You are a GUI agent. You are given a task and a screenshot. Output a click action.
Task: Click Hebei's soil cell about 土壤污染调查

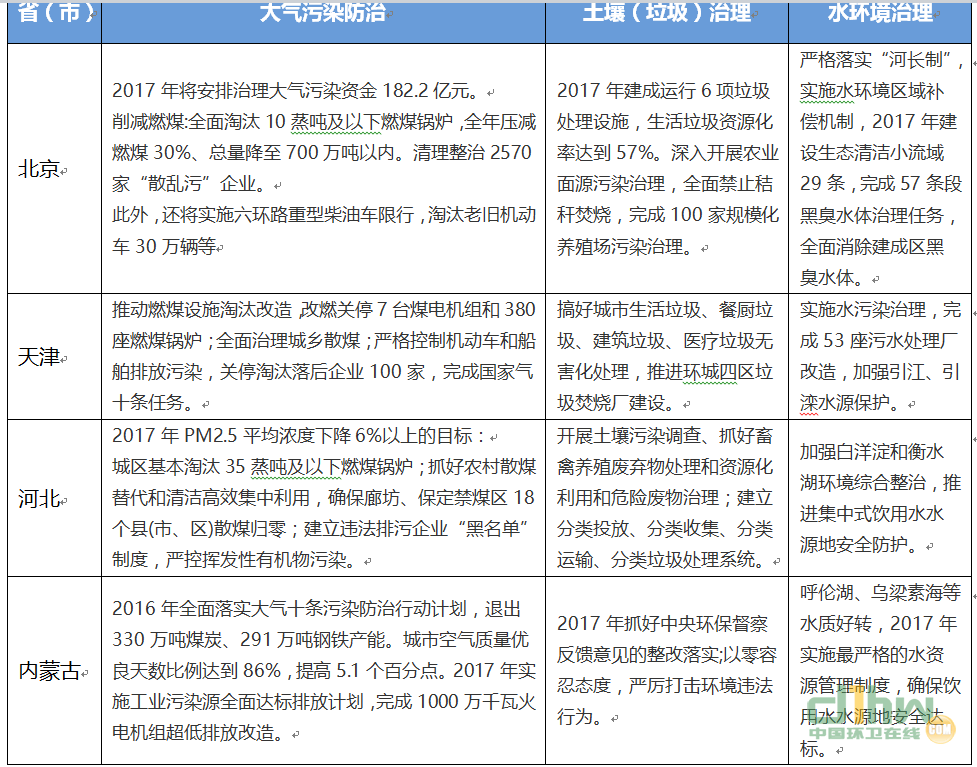point(666,497)
